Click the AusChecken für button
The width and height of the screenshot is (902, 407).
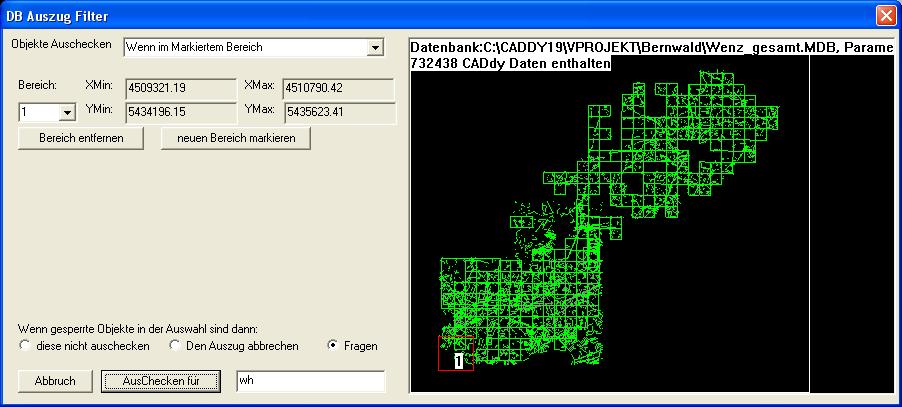pyautogui.click(x=161, y=381)
